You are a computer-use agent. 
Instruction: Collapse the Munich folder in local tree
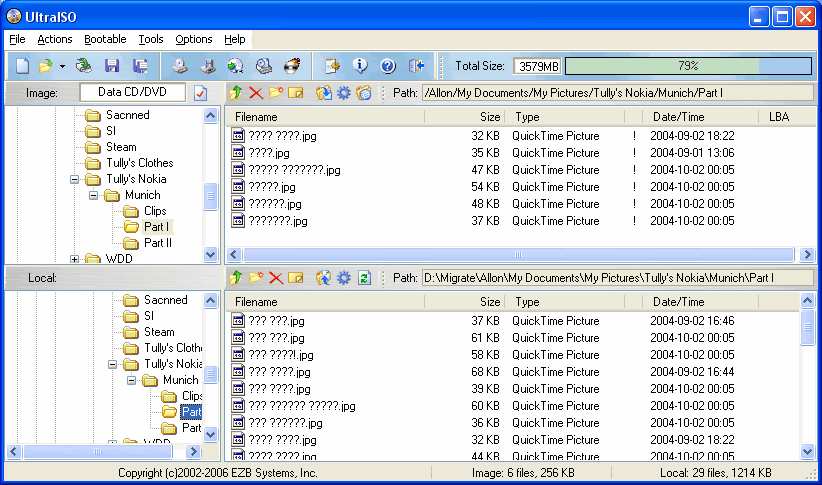(130, 380)
